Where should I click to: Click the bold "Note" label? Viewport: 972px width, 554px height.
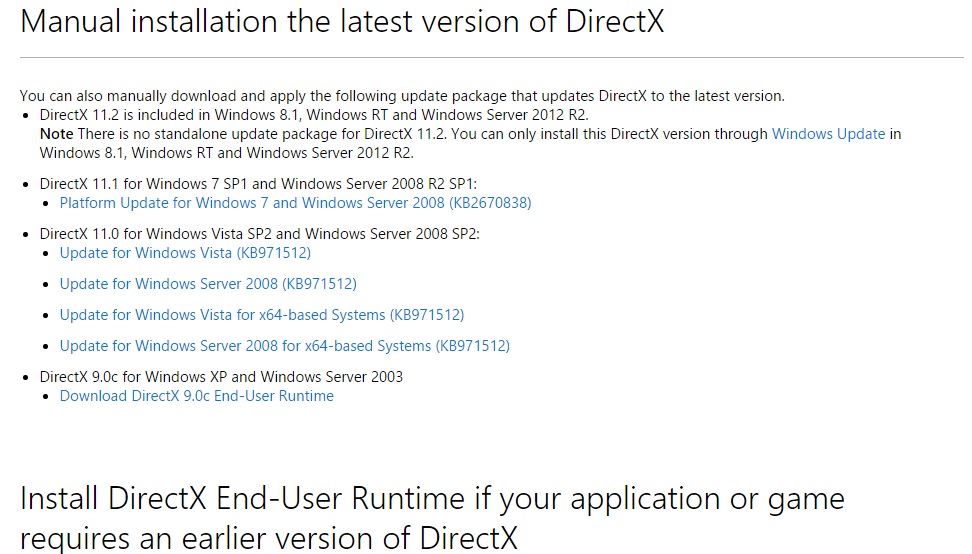[x=56, y=134]
